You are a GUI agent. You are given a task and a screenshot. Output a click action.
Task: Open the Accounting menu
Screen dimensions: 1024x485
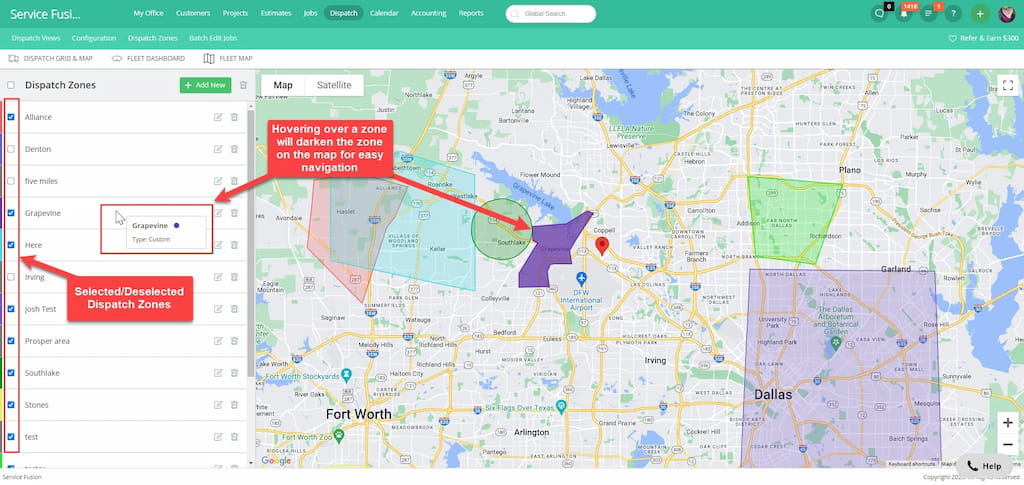pyautogui.click(x=428, y=13)
